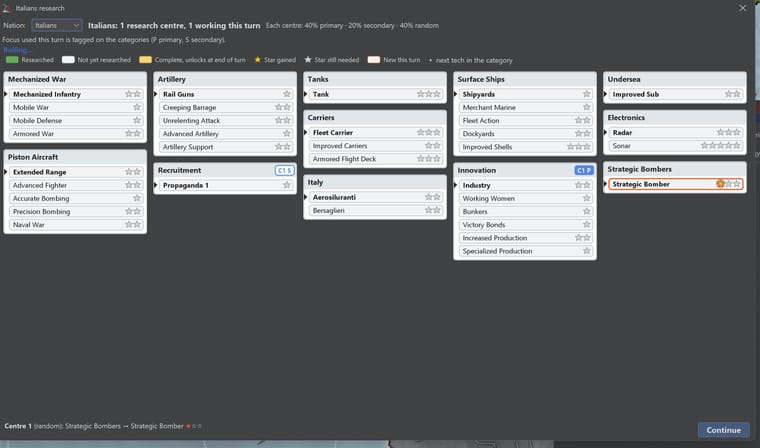Click the next-tech arrow beside Mechanized Infantry
This screenshot has width=760, height=448.
[6, 94]
